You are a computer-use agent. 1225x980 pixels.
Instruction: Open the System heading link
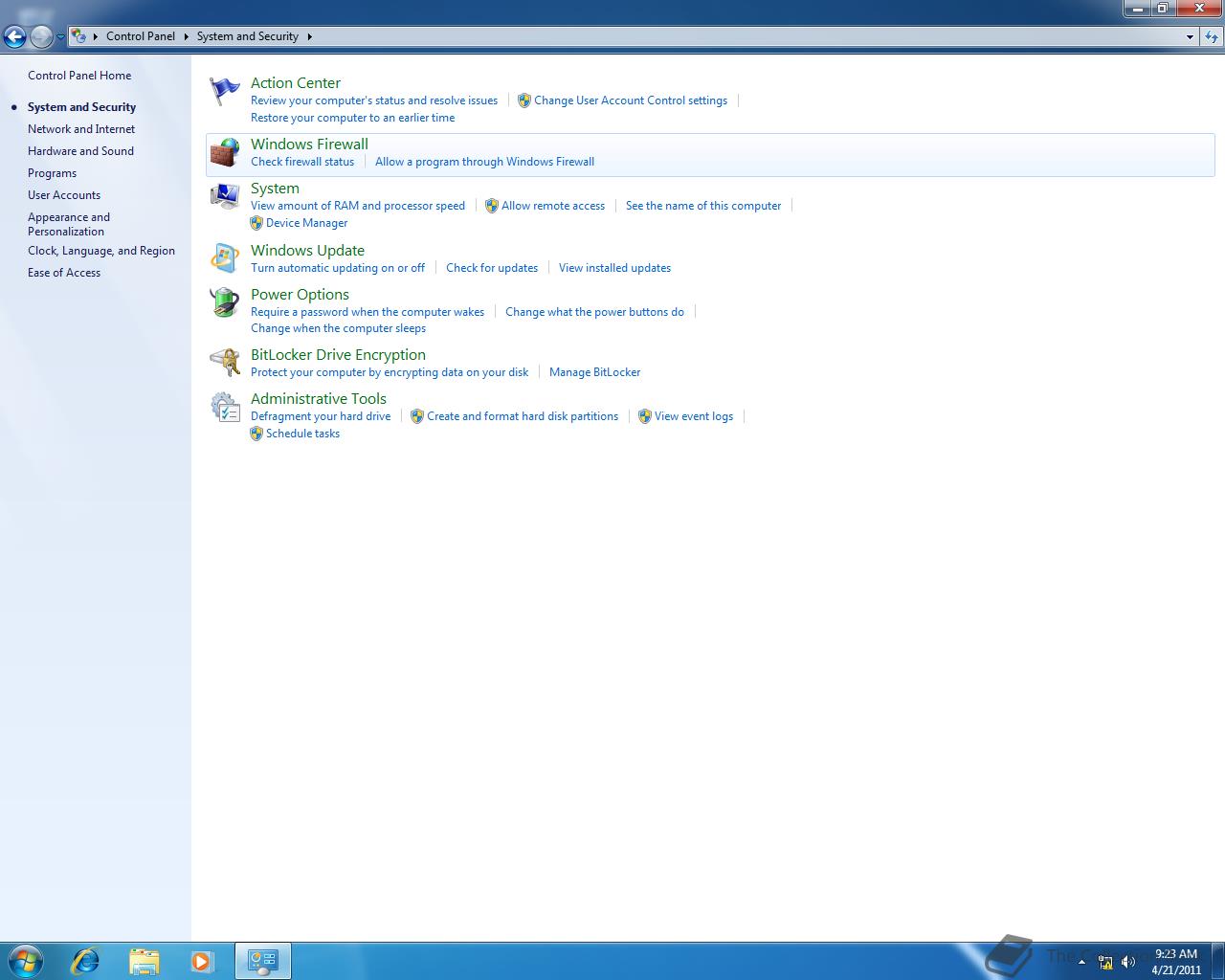coord(275,189)
